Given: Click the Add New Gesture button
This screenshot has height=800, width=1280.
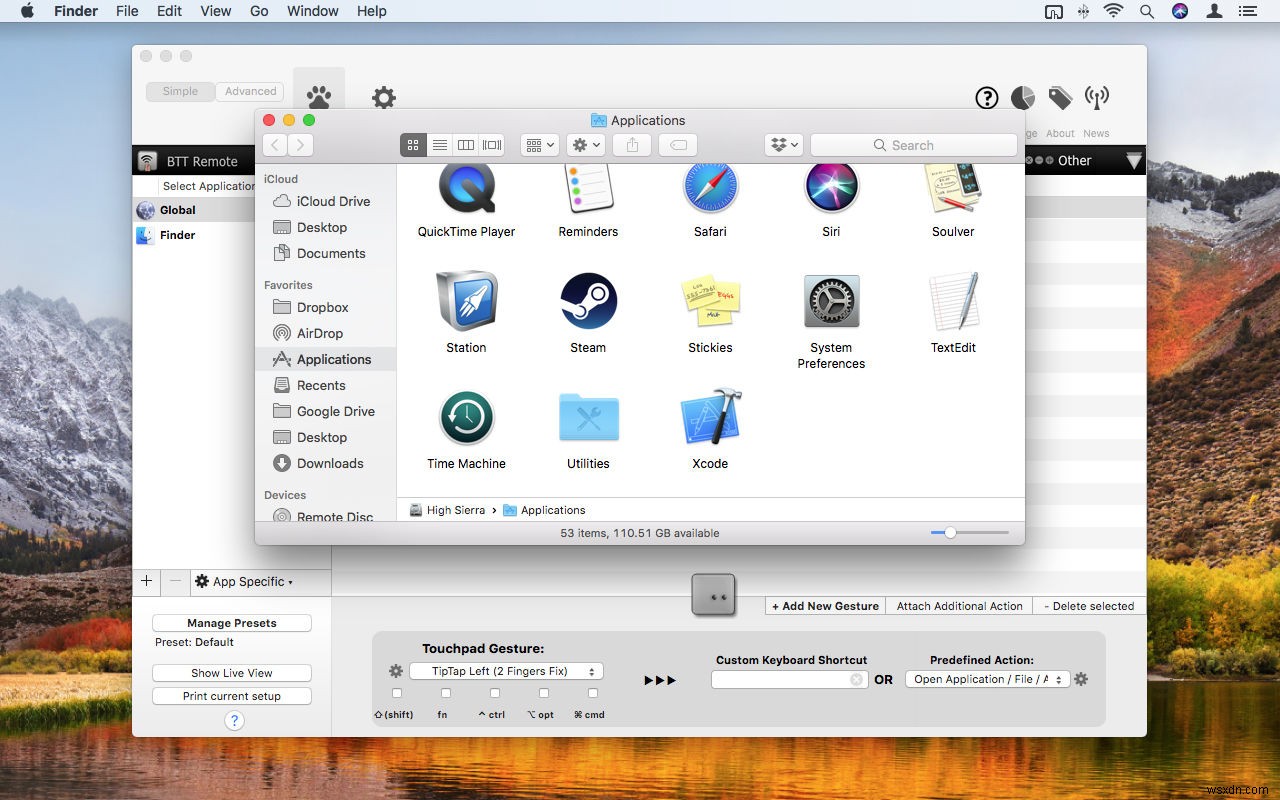Looking at the screenshot, I should coord(824,606).
